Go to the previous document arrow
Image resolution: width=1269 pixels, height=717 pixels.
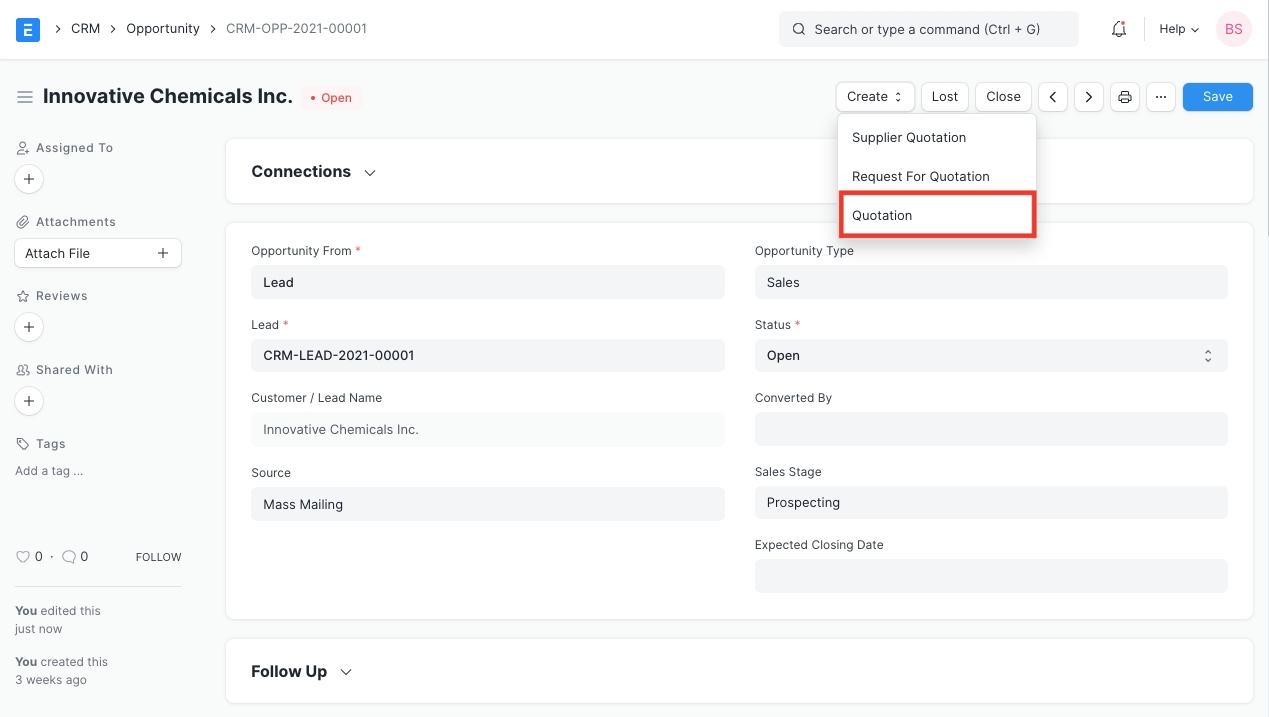[1053, 97]
